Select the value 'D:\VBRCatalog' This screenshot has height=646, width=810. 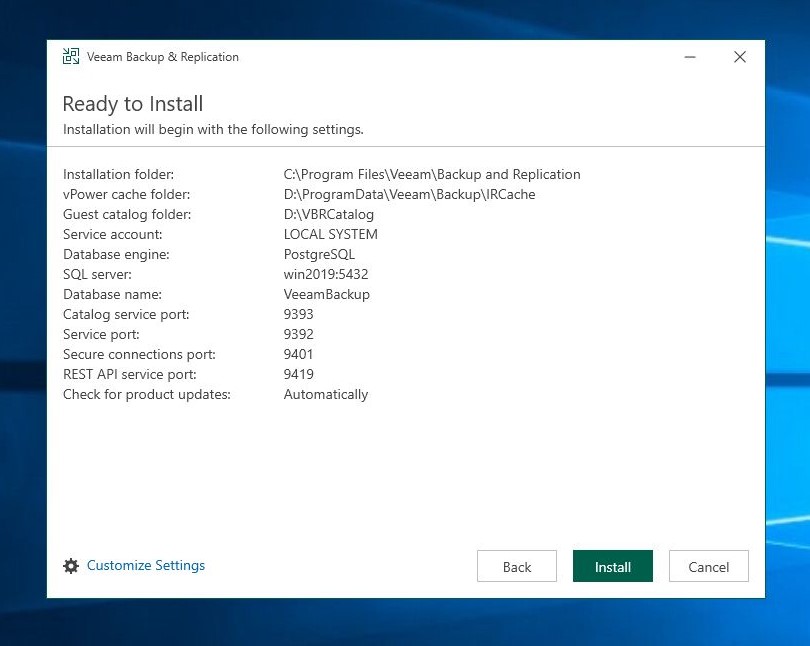(x=329, y=214)
